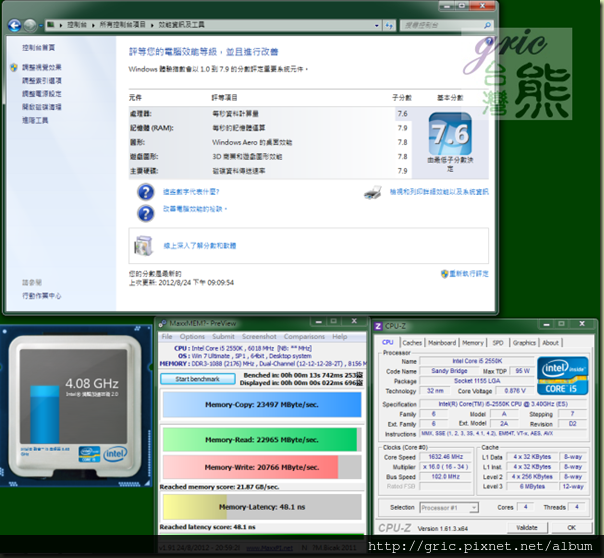604x558 pixels.
Task: Click the Back arrow in the Control Panel window
Action: (x=14, y=25)
